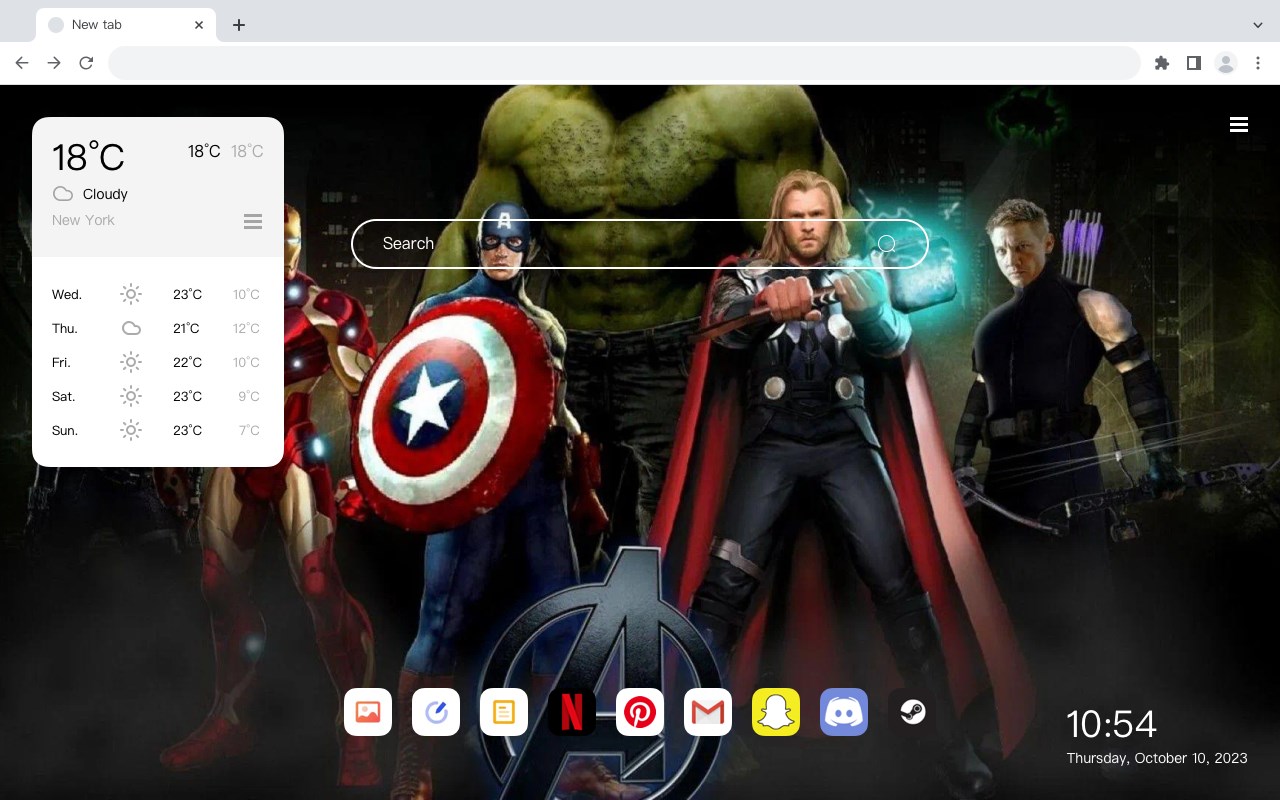This screenshot has width=1280, height=800.
Task: Open the gallery image shortcut icon
Action: (368, 712)
